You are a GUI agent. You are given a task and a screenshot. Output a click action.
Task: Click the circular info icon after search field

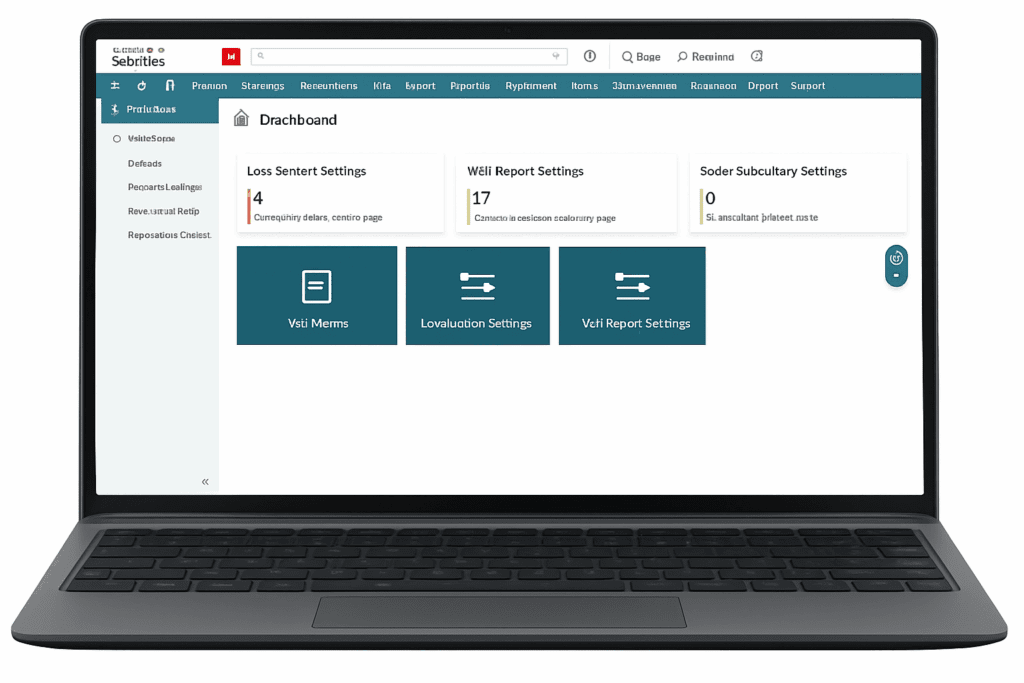[x=590, y=57]
